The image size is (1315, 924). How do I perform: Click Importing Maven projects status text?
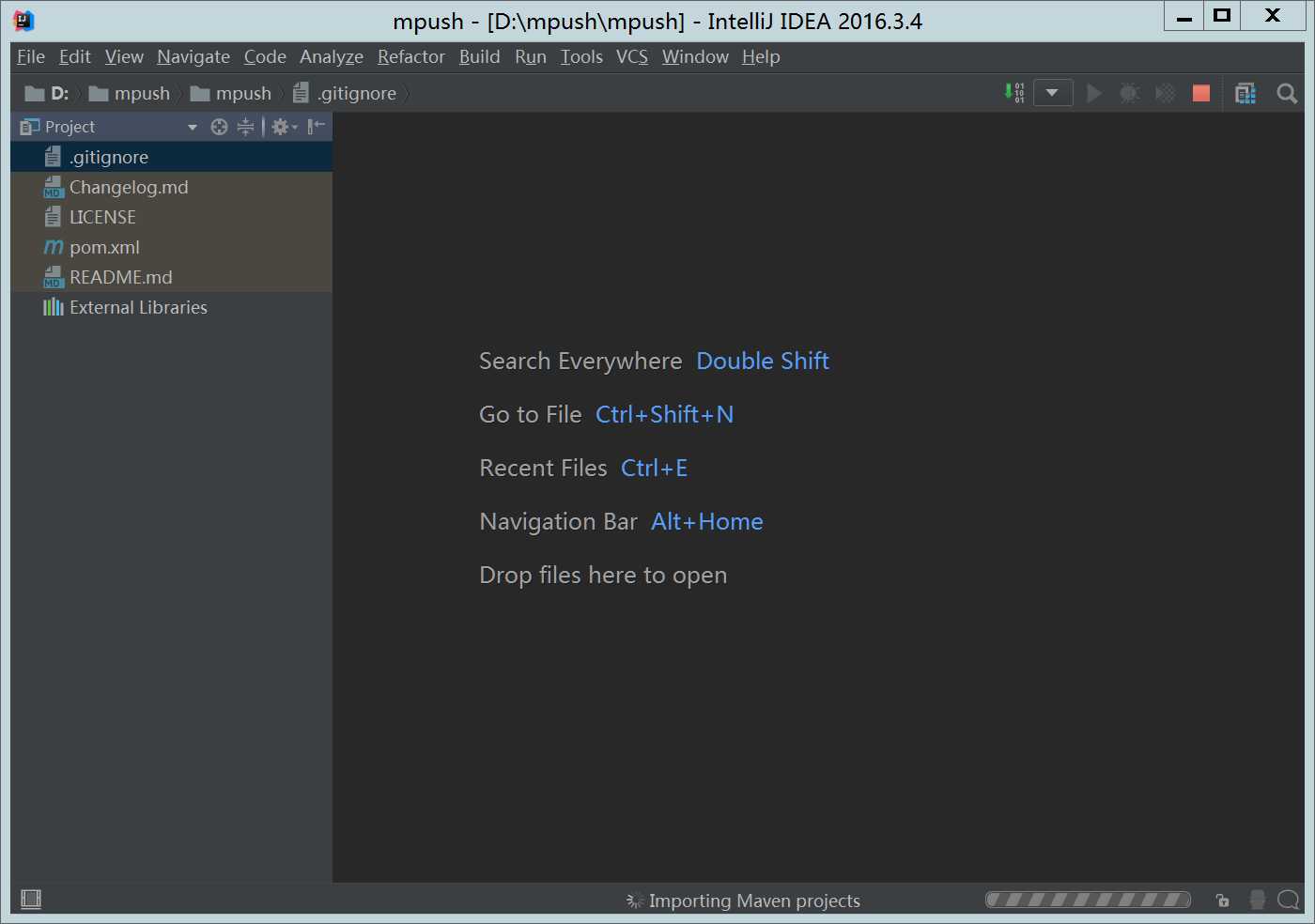coord(754,901)
